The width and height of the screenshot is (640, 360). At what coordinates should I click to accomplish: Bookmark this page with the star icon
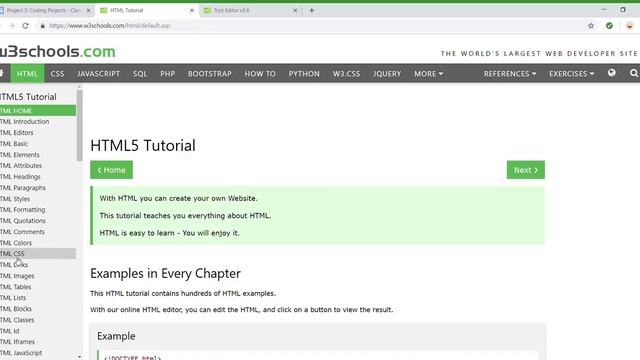pos(591,26)
